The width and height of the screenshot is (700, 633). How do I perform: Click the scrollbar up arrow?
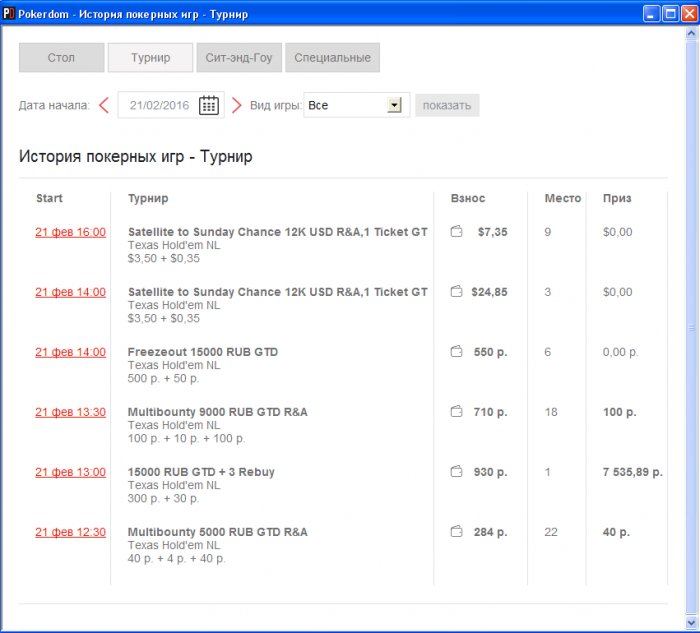[x=691, y=33]
